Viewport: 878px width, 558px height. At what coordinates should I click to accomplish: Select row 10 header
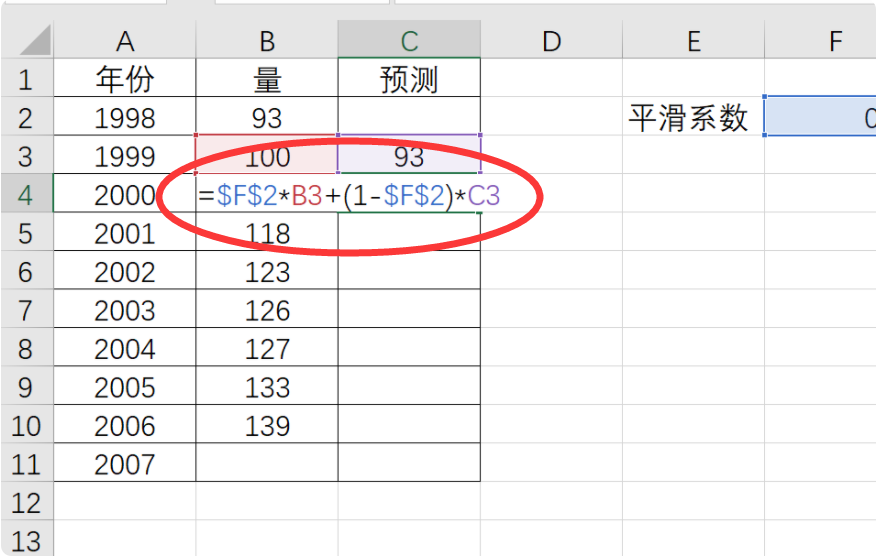pyautogui.click(x=27, y=424)
